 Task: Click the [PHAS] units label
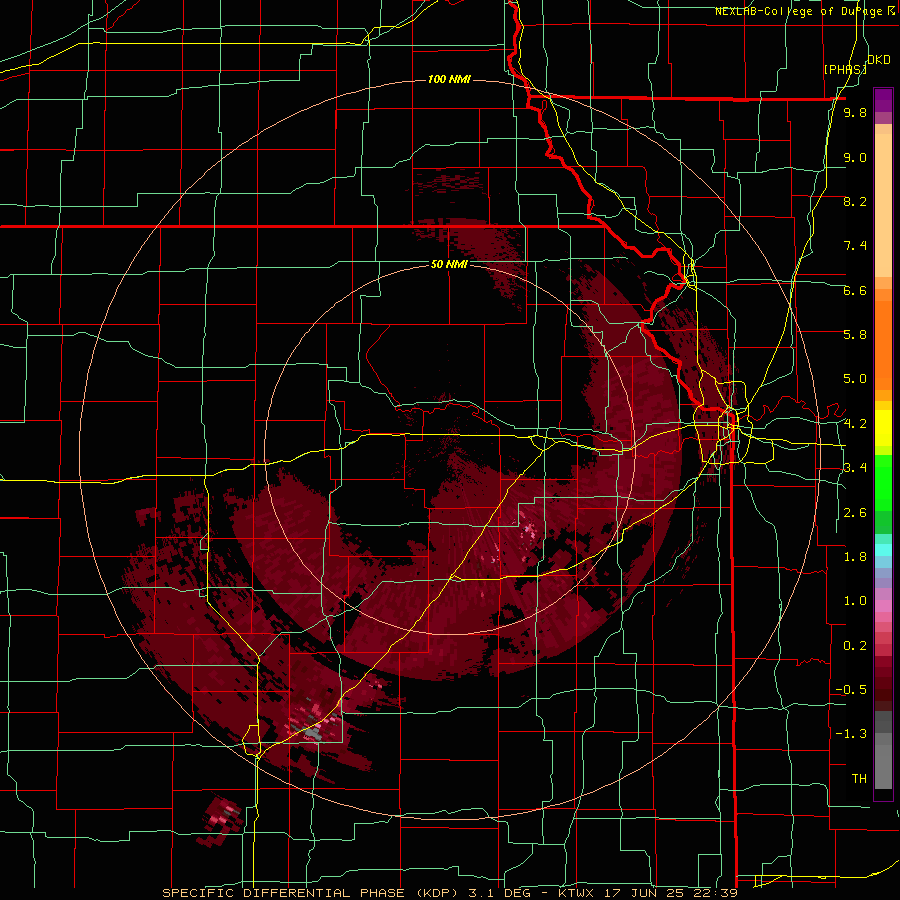pos(844,69)
